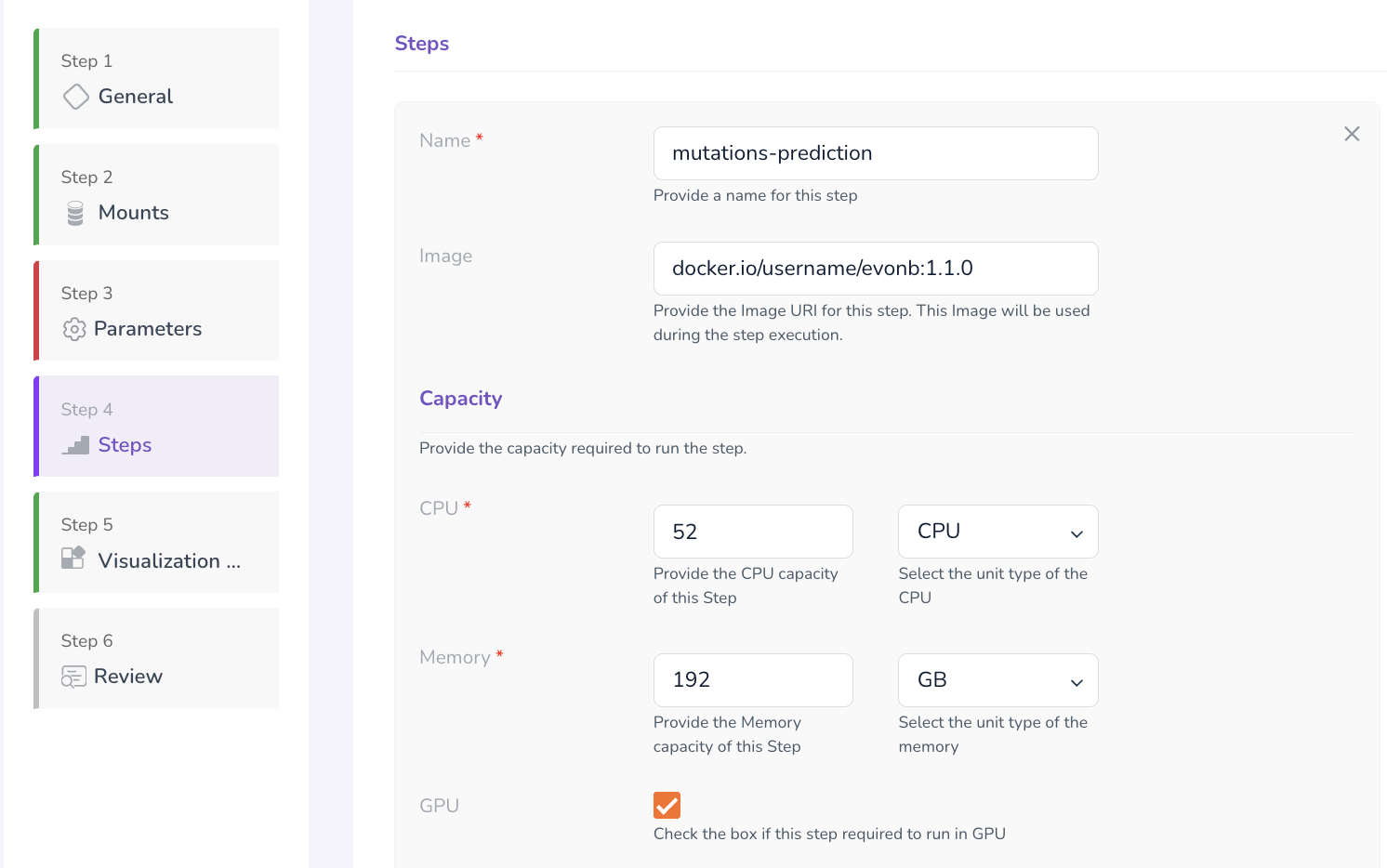Navigate to Step 5 Visualization

(x=158, y=543)
